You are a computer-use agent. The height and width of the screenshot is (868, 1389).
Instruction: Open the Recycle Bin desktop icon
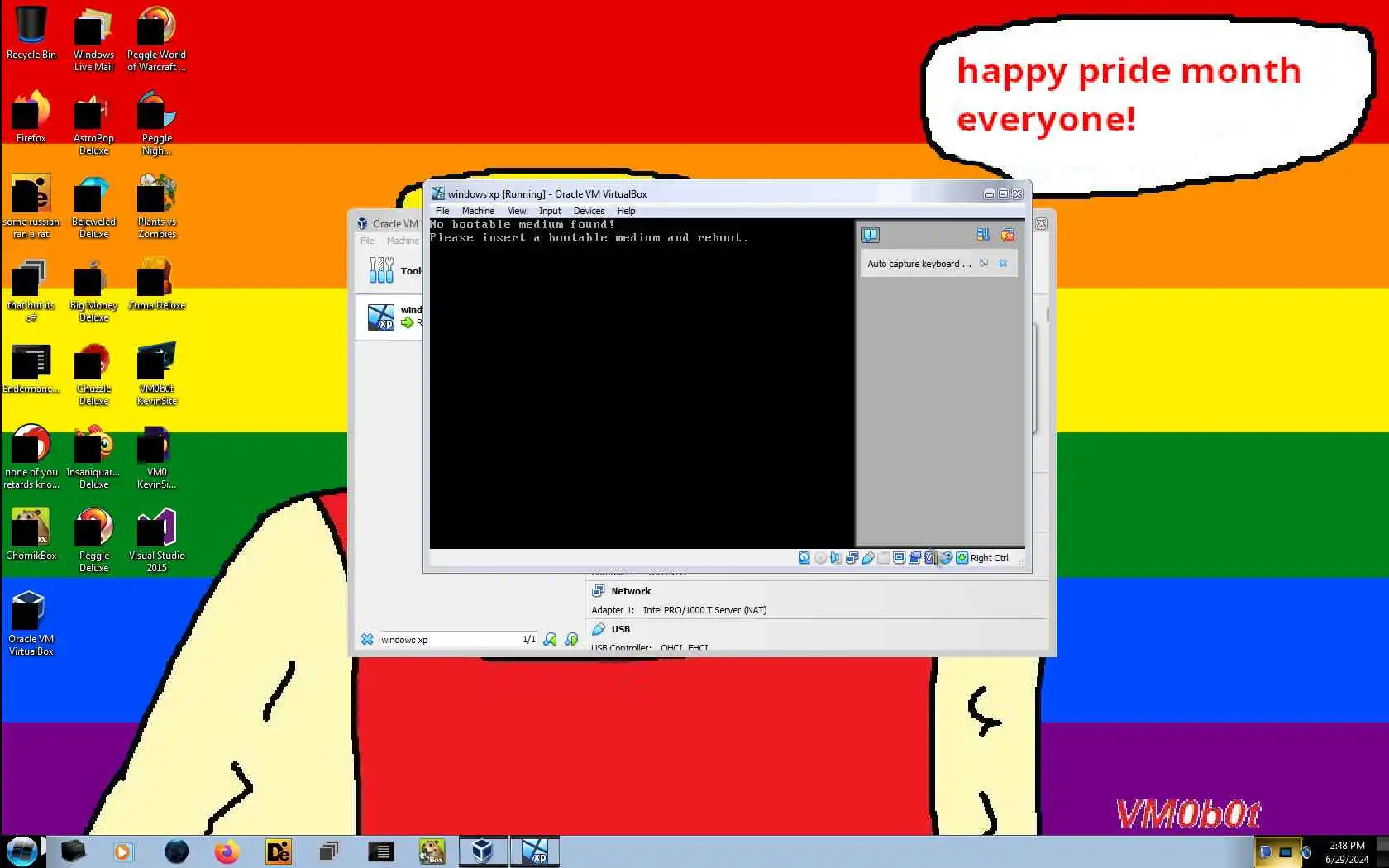(31, 33)
